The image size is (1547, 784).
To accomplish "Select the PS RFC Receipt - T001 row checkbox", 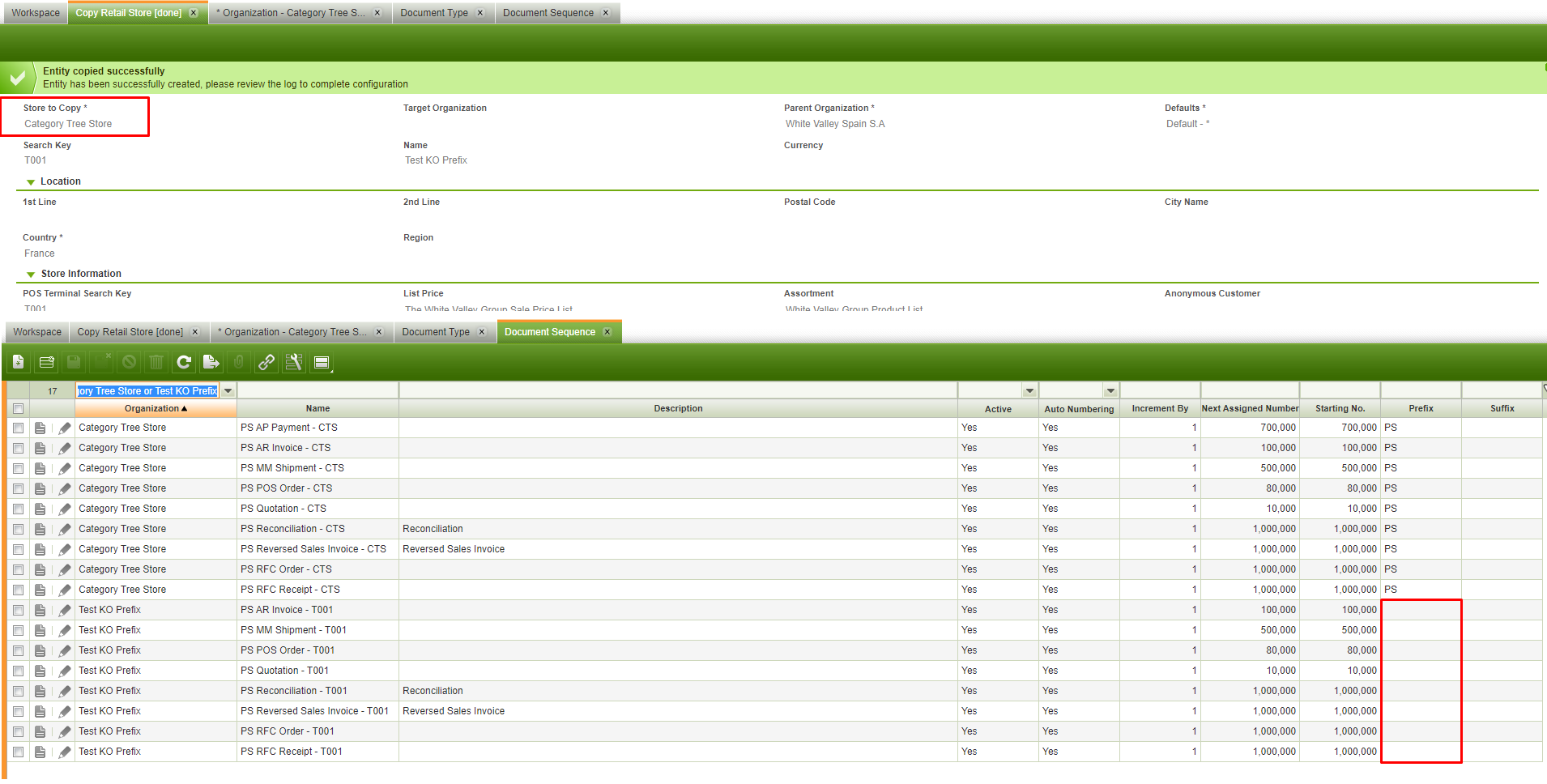I will (x=18, y=752).
